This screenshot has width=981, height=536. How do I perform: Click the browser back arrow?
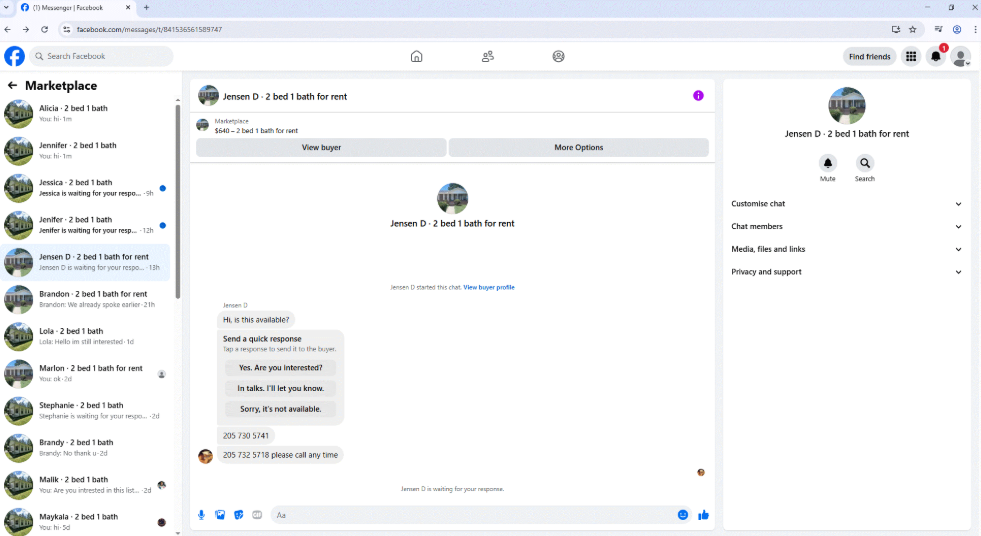[8, 29]
